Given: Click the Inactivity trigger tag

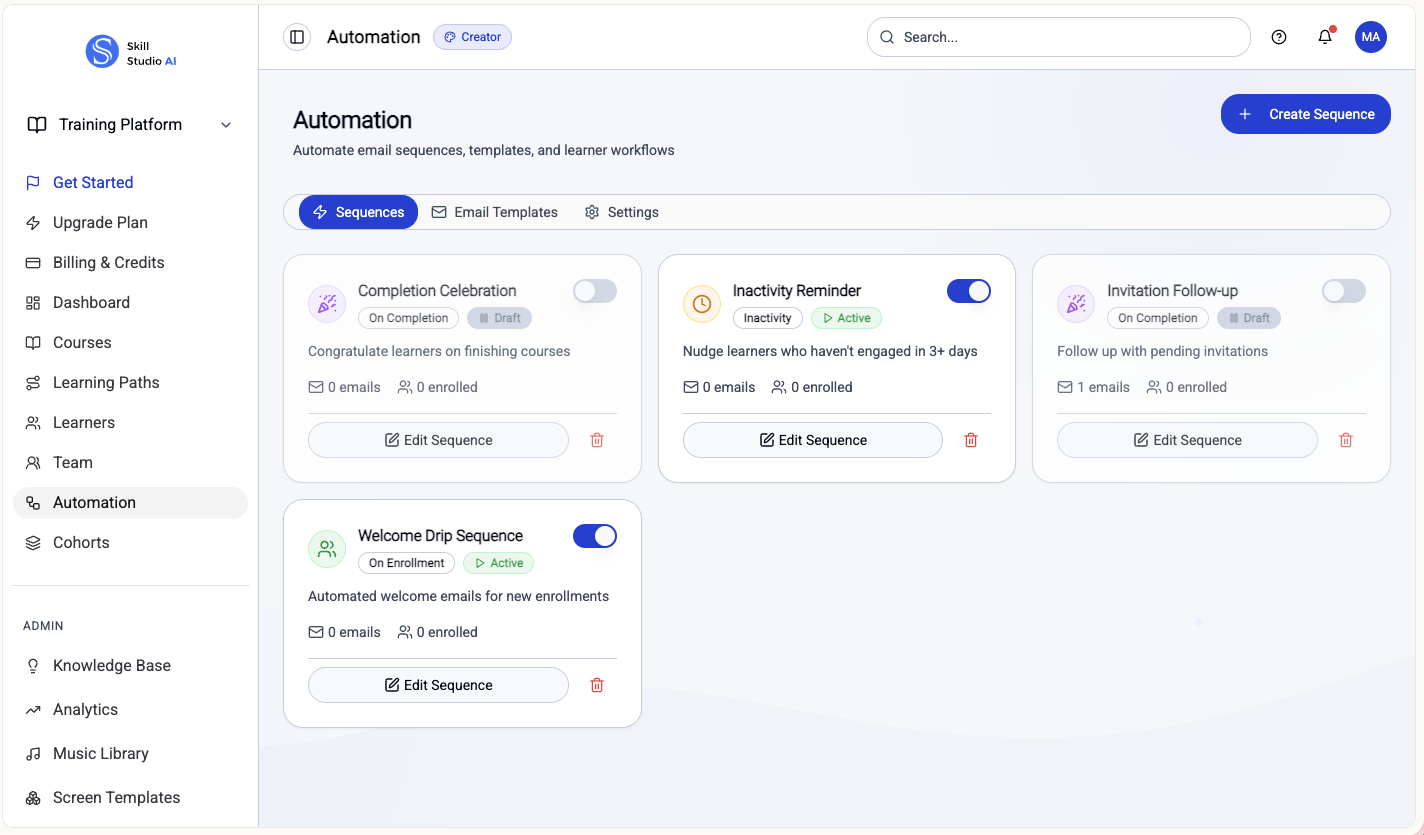Looking at the screenshot, I should pyautogui.click(x=767, y=318).
